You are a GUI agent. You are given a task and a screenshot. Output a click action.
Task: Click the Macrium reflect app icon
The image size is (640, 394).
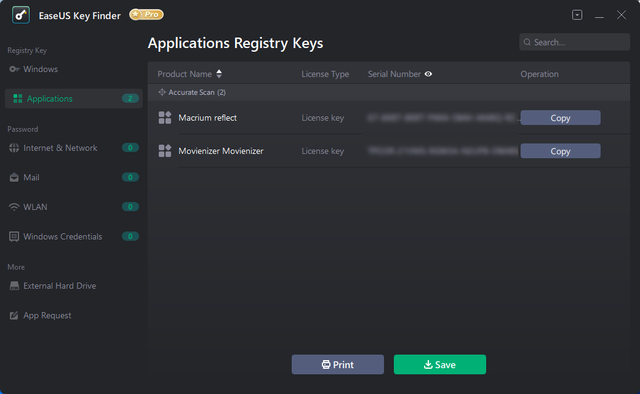tap(165, 118)
